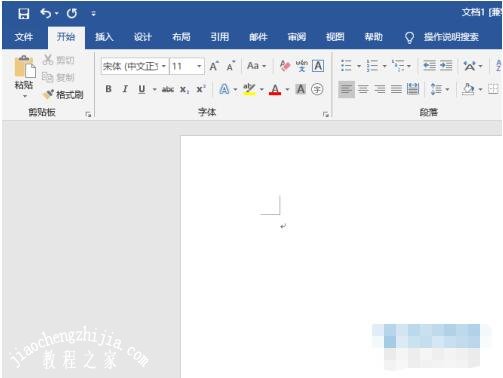The height and width of the screenshot is (378, 503).
Task: Apply a bulleted list
Action: point(346,66)
